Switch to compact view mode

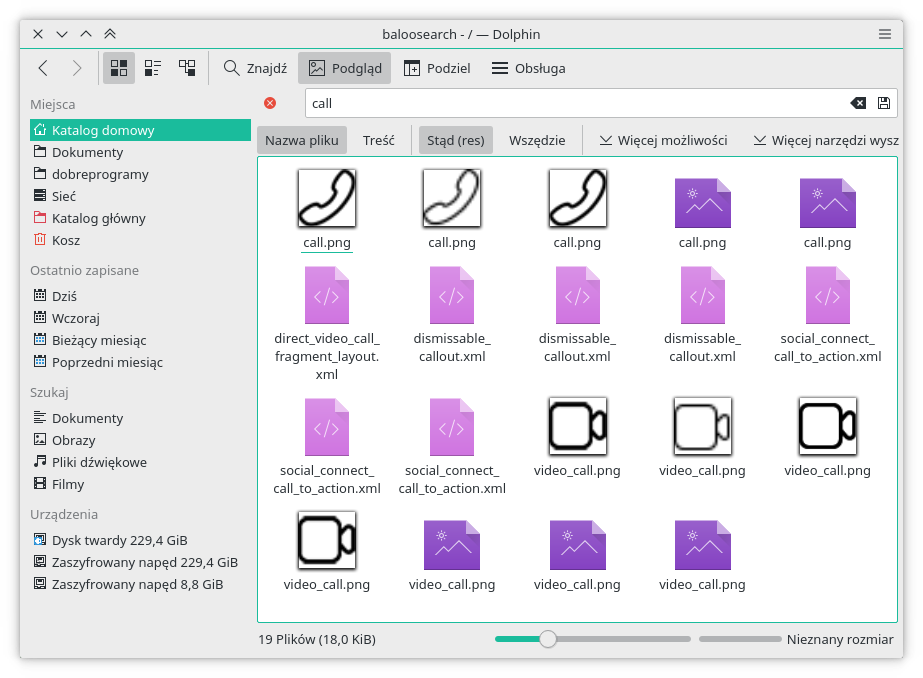pyautogui.click(x=153, y=68)
